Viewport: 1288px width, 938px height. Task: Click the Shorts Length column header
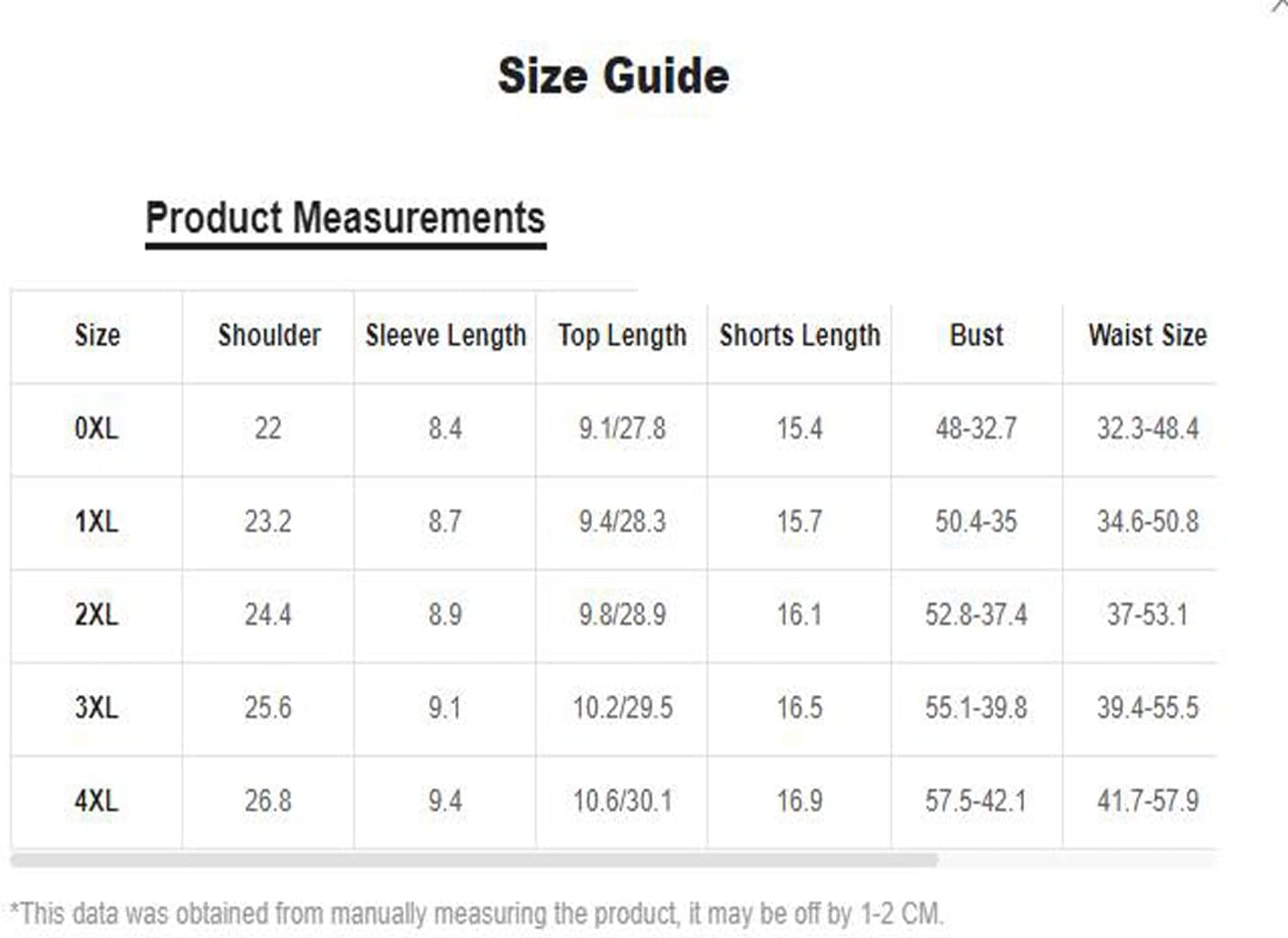click(x=799, y=335)
